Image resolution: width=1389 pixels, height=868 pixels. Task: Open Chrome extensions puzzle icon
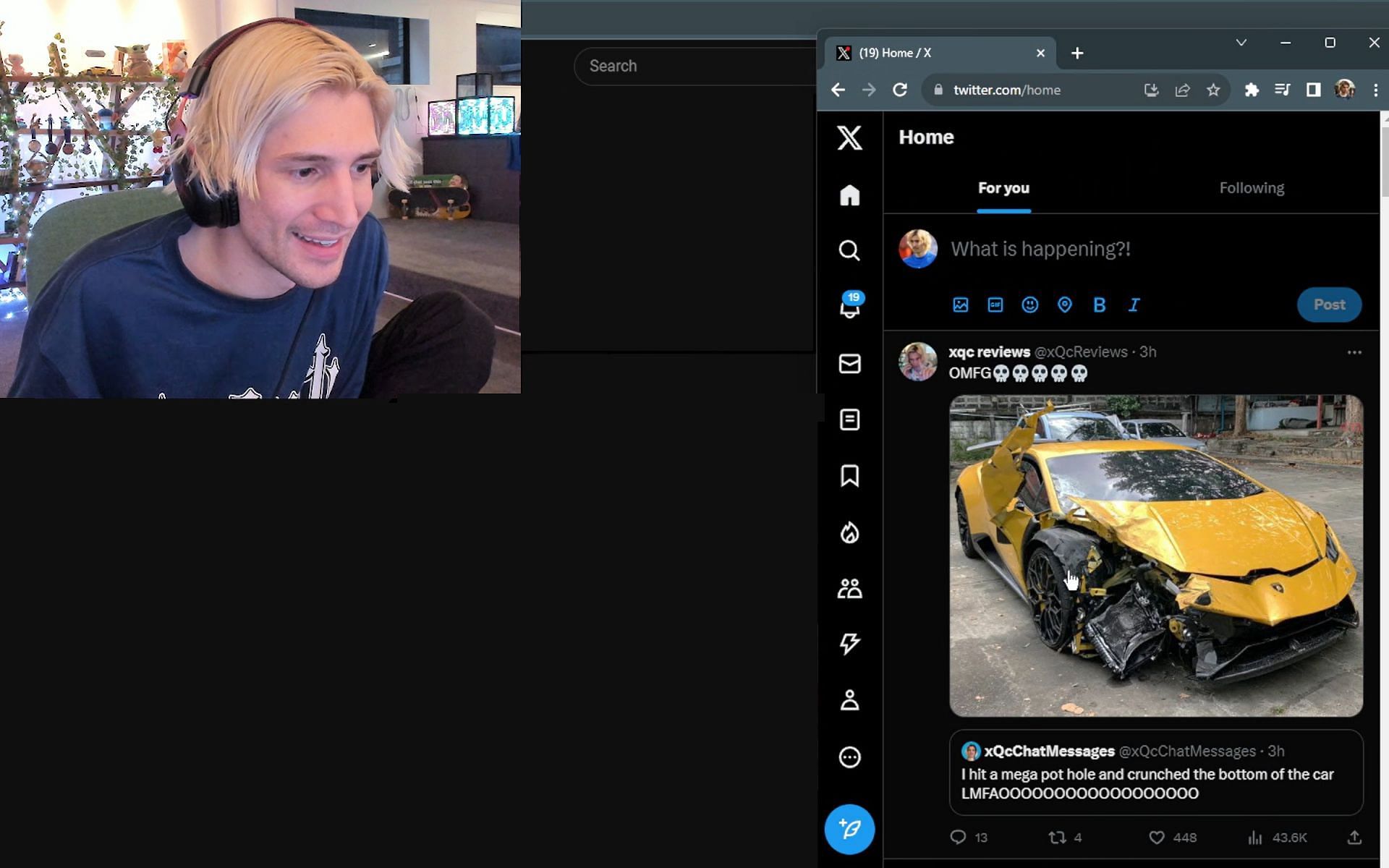point(1251,90)
